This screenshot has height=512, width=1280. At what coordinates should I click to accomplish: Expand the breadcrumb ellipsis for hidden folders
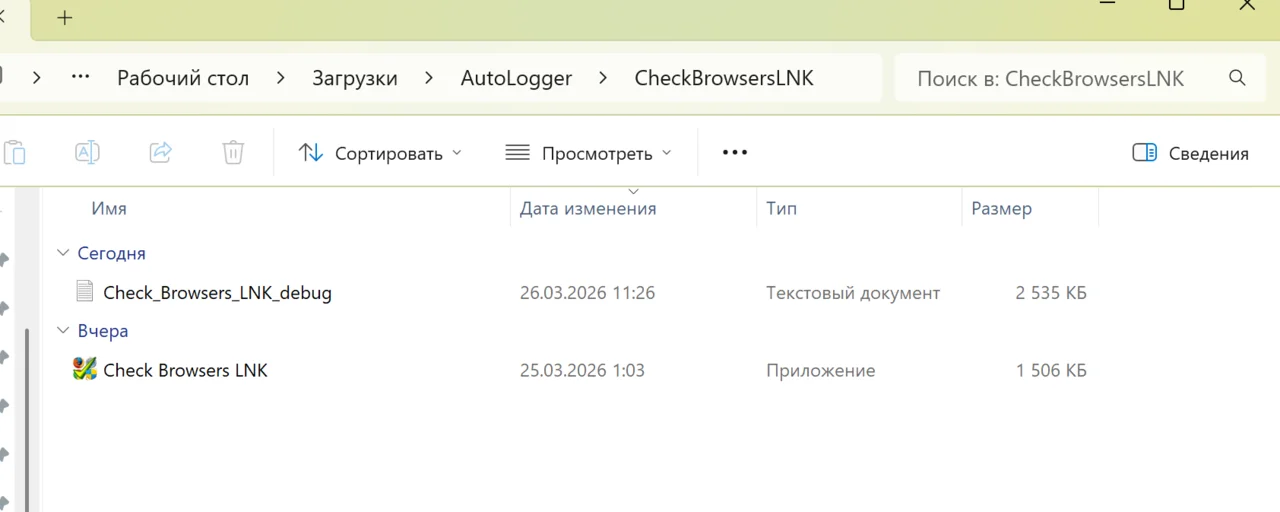(x=81, y=78)
